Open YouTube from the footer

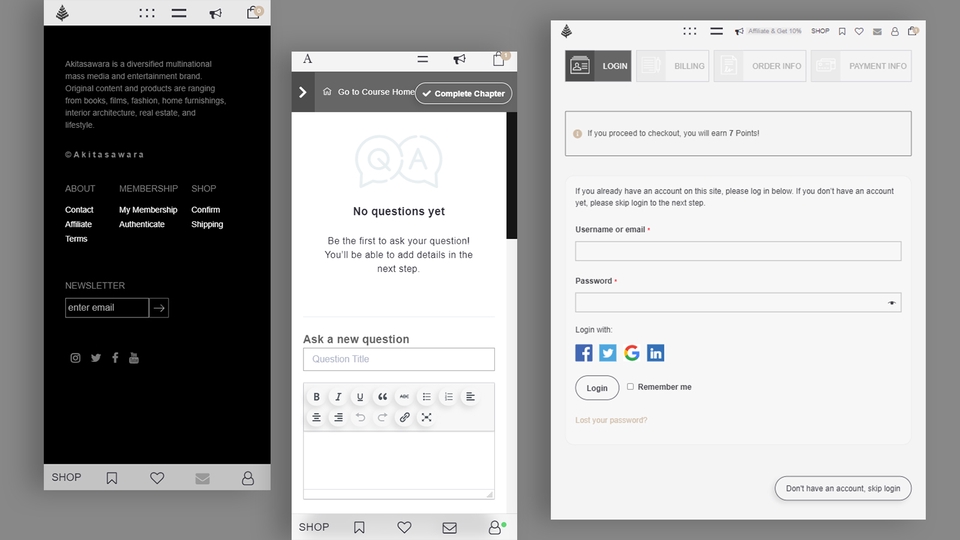pyautogui.click(x=134, y=358)
